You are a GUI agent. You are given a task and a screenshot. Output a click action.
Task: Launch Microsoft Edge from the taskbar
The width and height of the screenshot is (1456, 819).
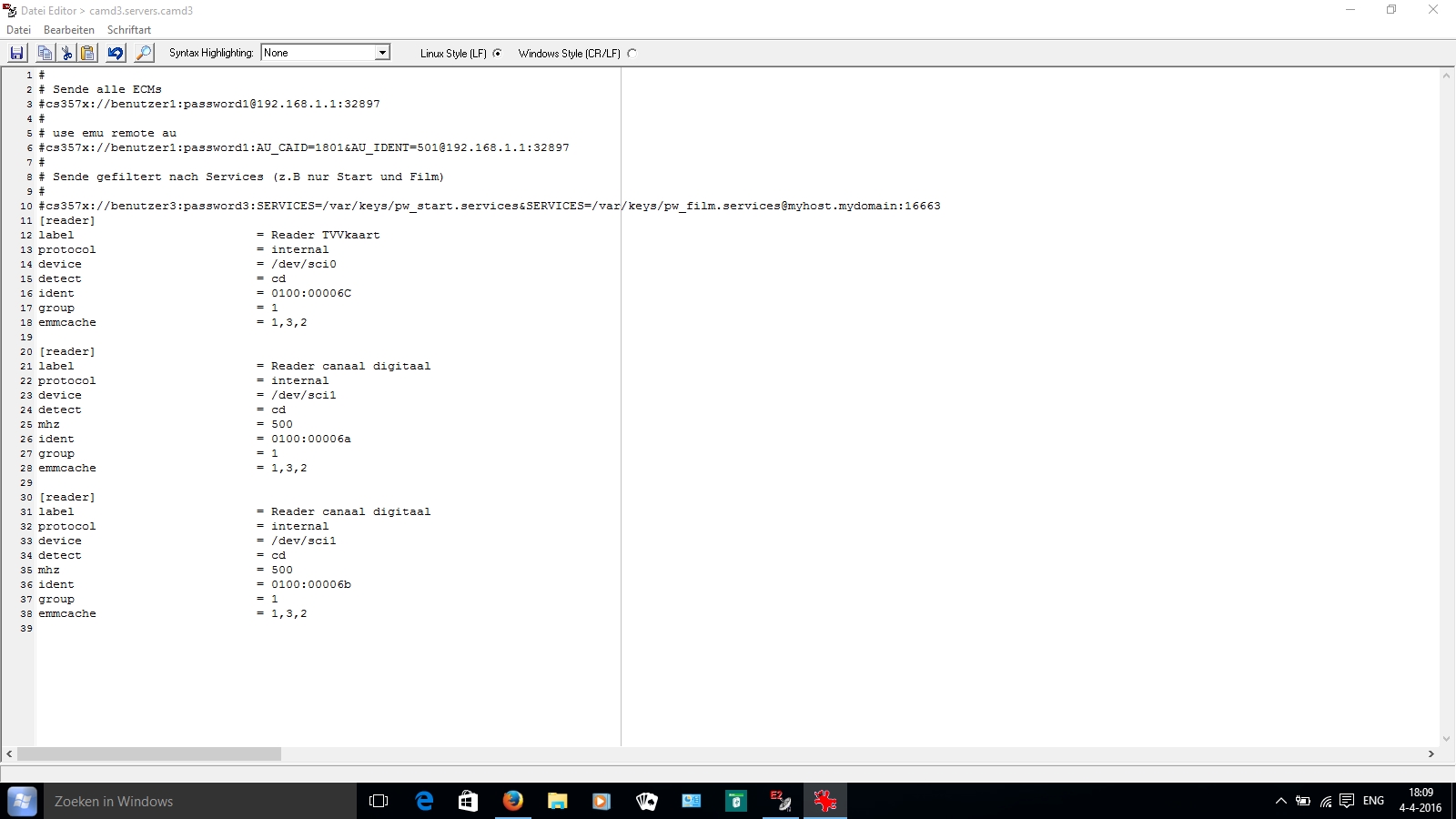coord(424,801)
